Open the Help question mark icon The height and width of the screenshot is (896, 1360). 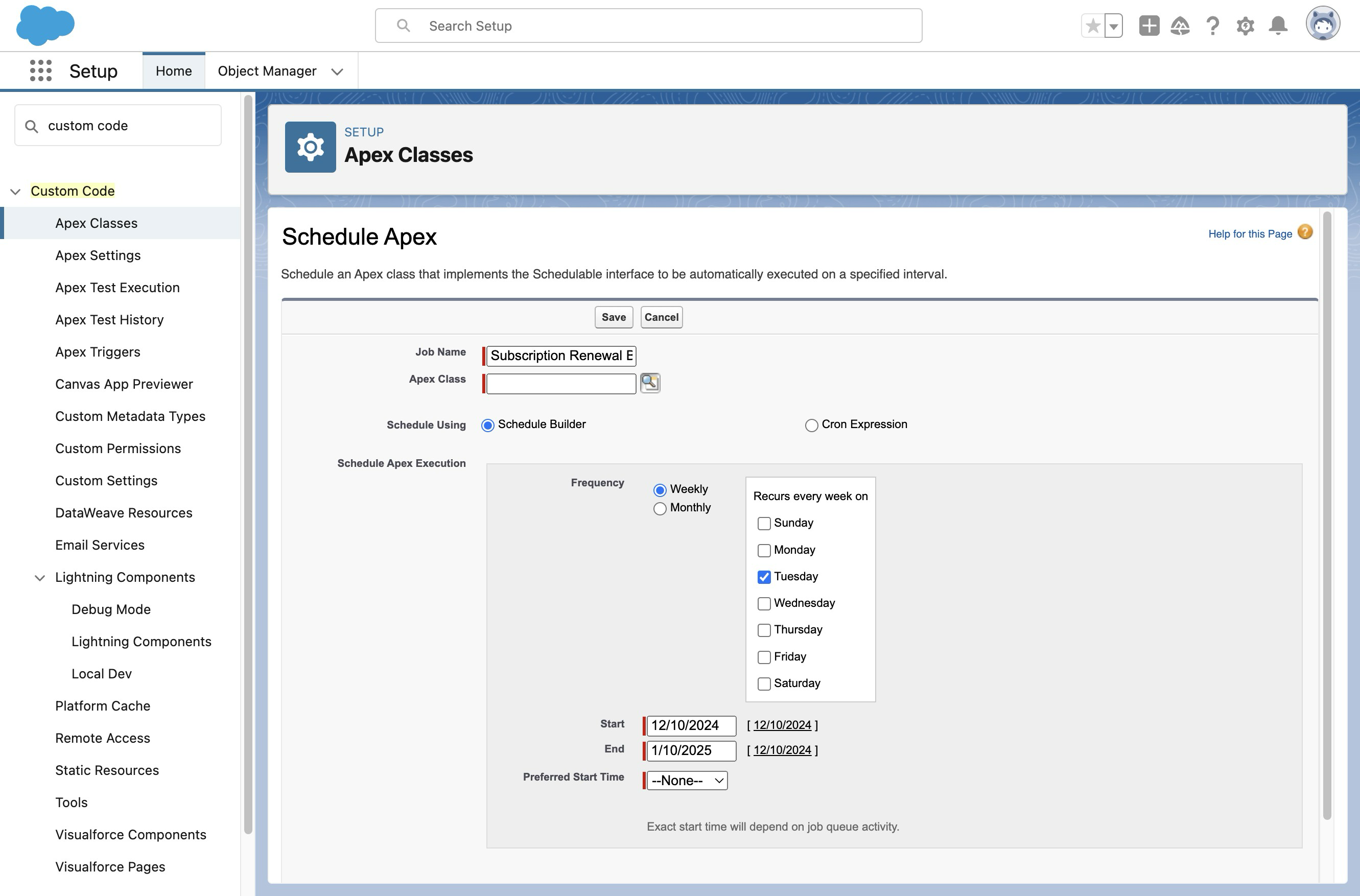(1212, 26)
